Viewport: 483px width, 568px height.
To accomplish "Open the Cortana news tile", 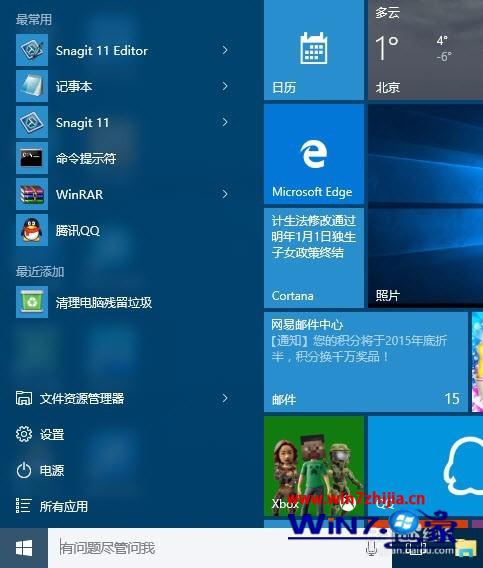I will [x=314, y=258].
